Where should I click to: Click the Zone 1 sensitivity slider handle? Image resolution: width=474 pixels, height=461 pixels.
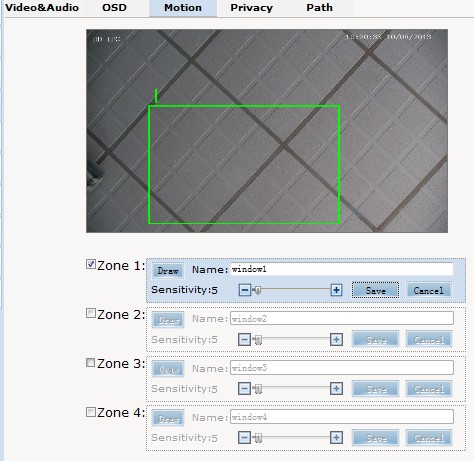pos(257,290)
